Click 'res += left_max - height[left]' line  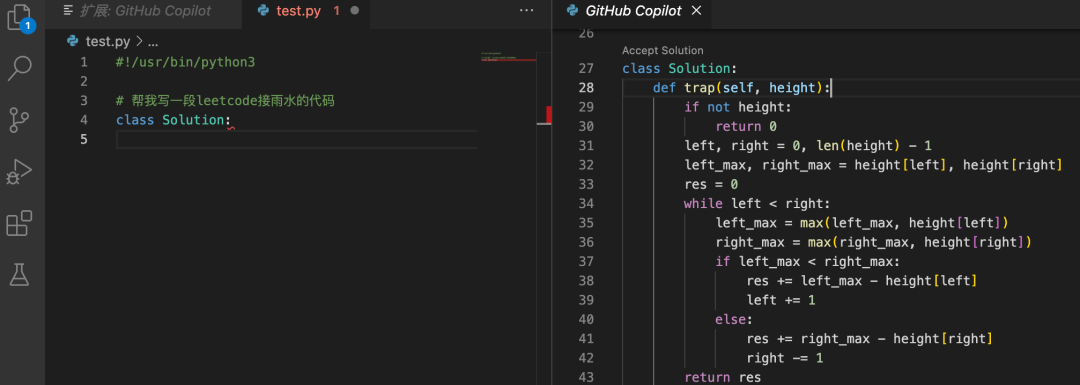point(862,280)
